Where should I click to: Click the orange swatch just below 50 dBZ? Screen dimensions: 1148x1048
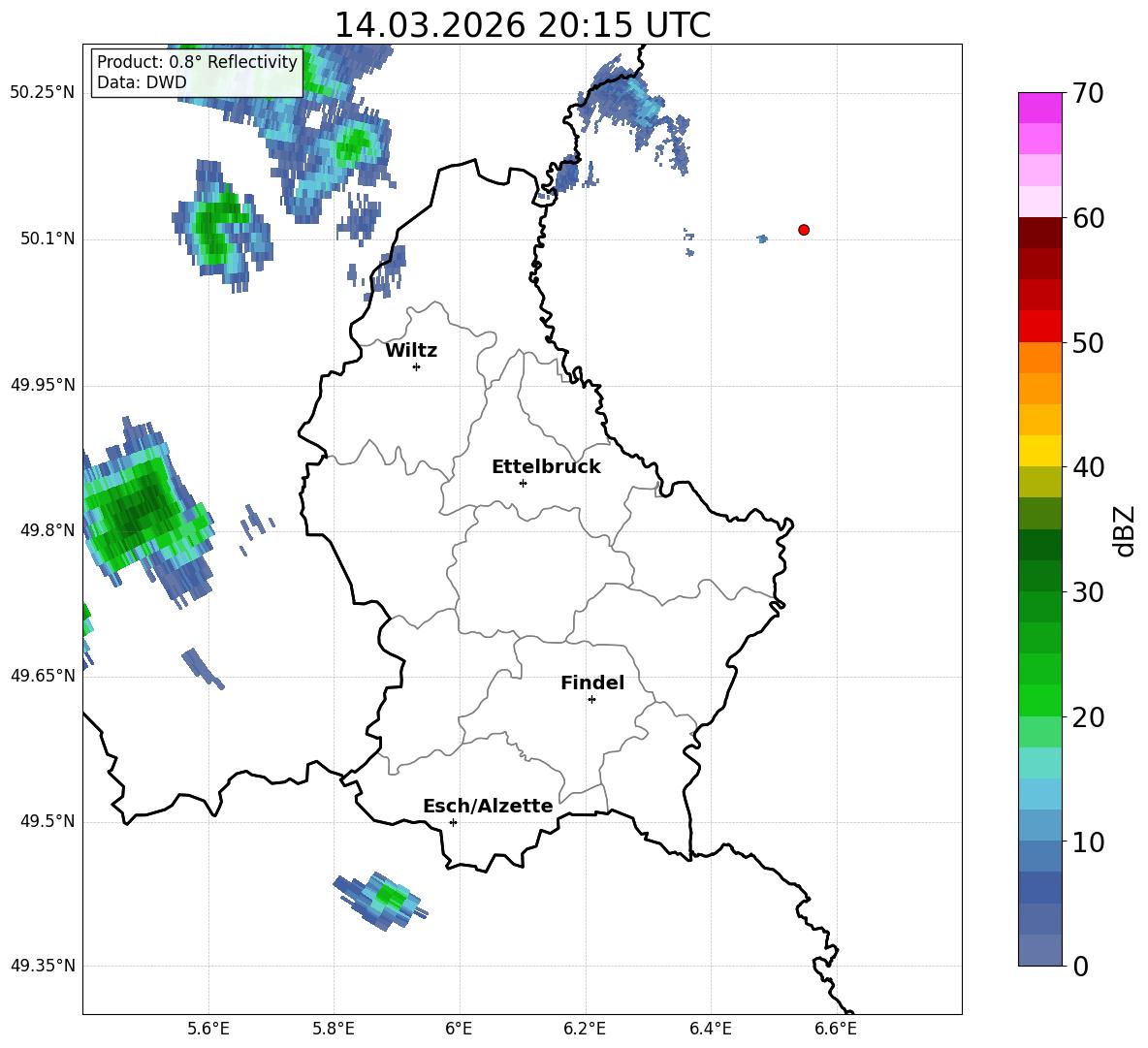[x=1039, y=358]
